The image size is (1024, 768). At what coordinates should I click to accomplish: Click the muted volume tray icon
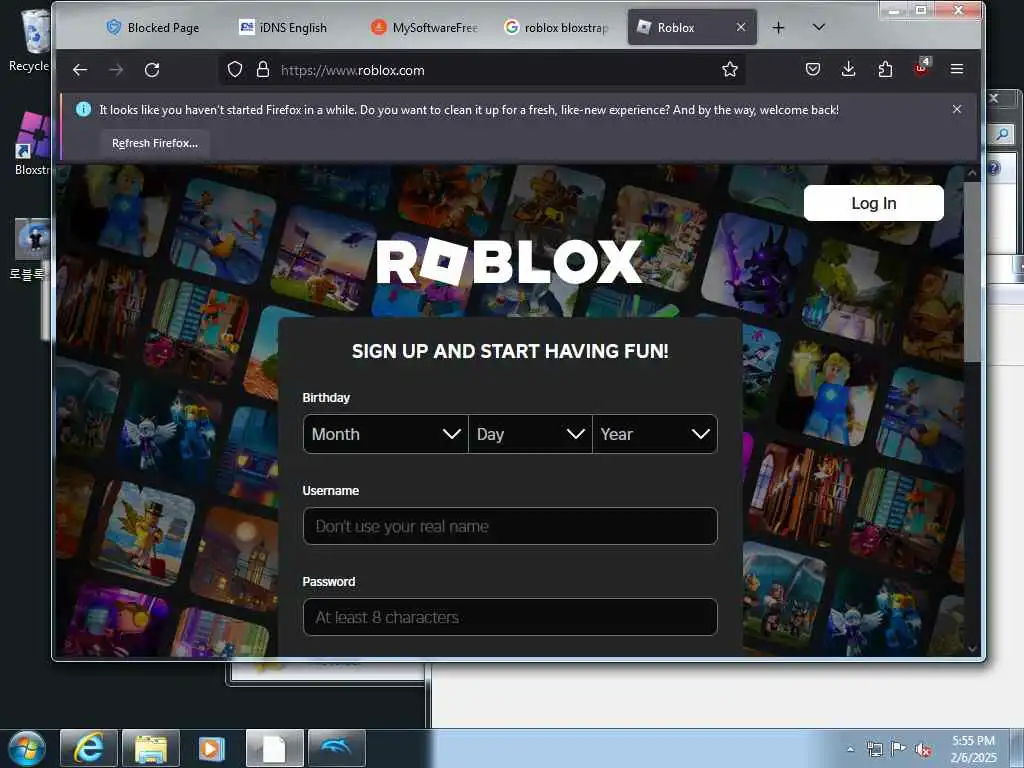pyautogui.click(x=923, y=749)
